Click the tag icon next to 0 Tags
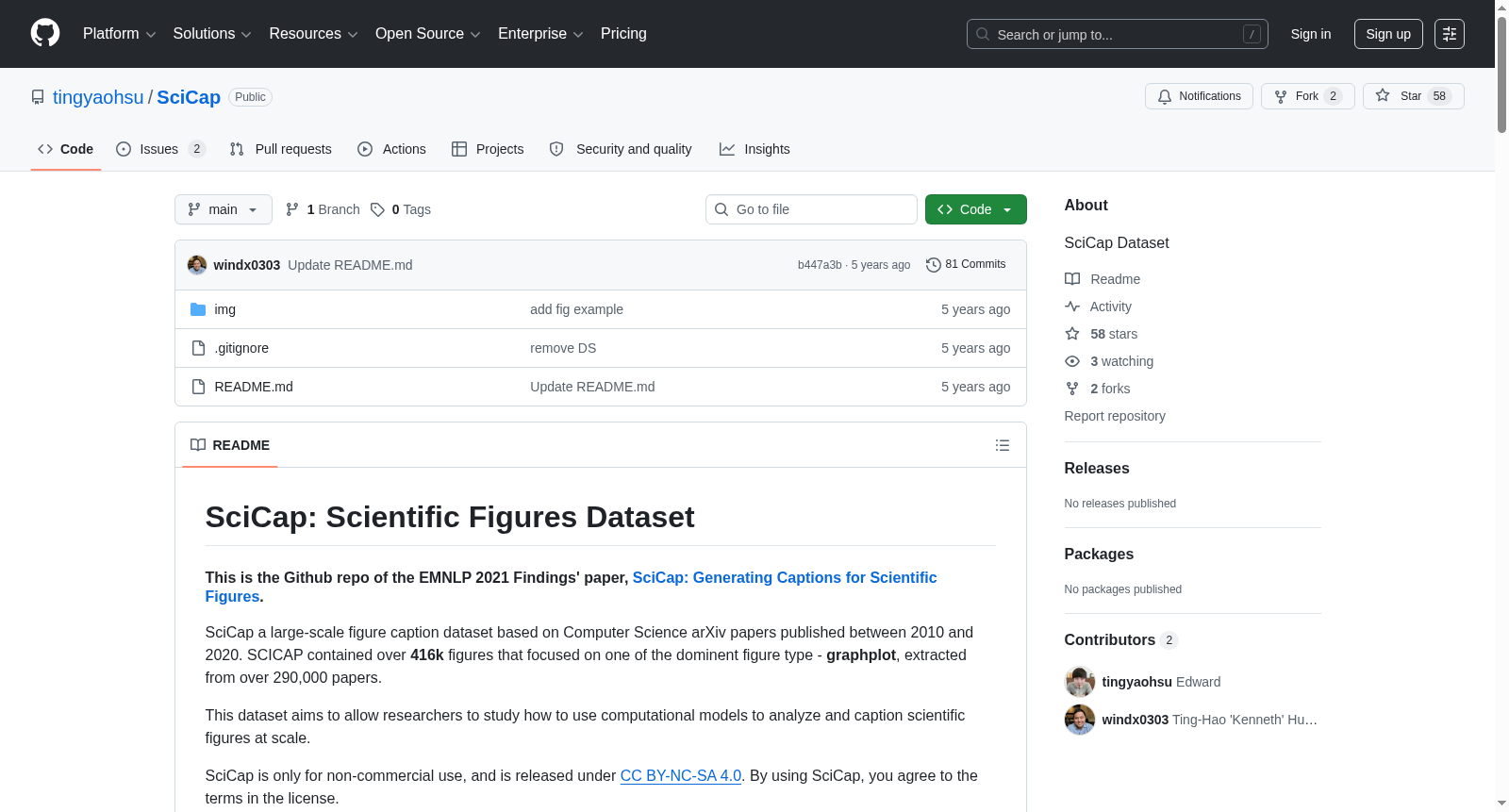The width and height of the screenshot is (1509, 812). [377, 209]
